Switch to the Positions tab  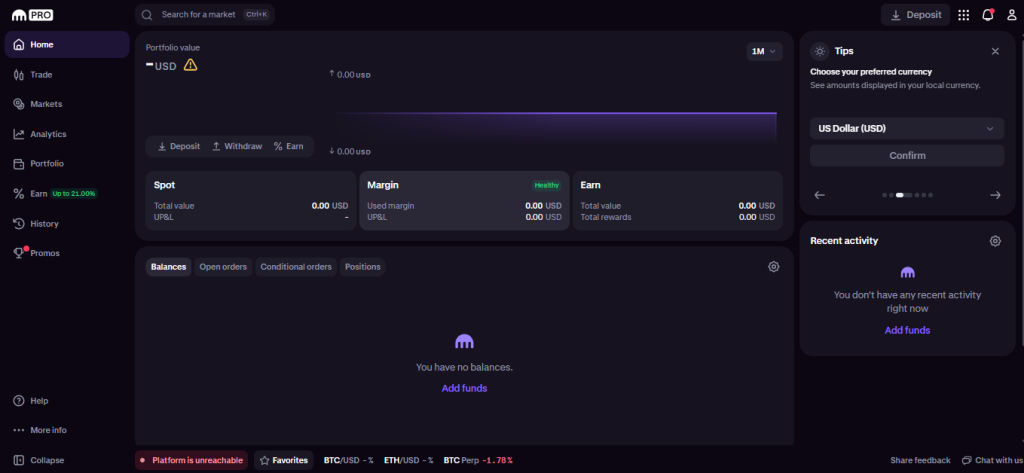(362, 267)
